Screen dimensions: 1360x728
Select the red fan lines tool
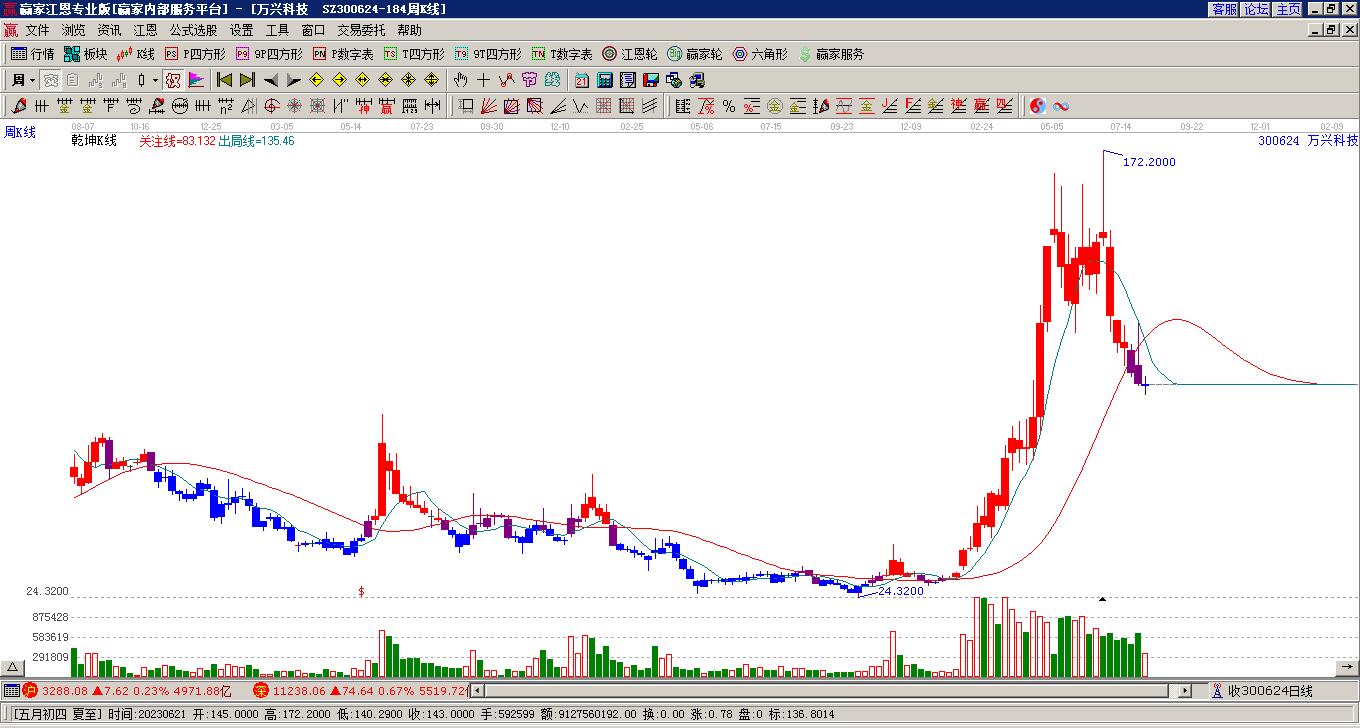click(x=489, y=106)
